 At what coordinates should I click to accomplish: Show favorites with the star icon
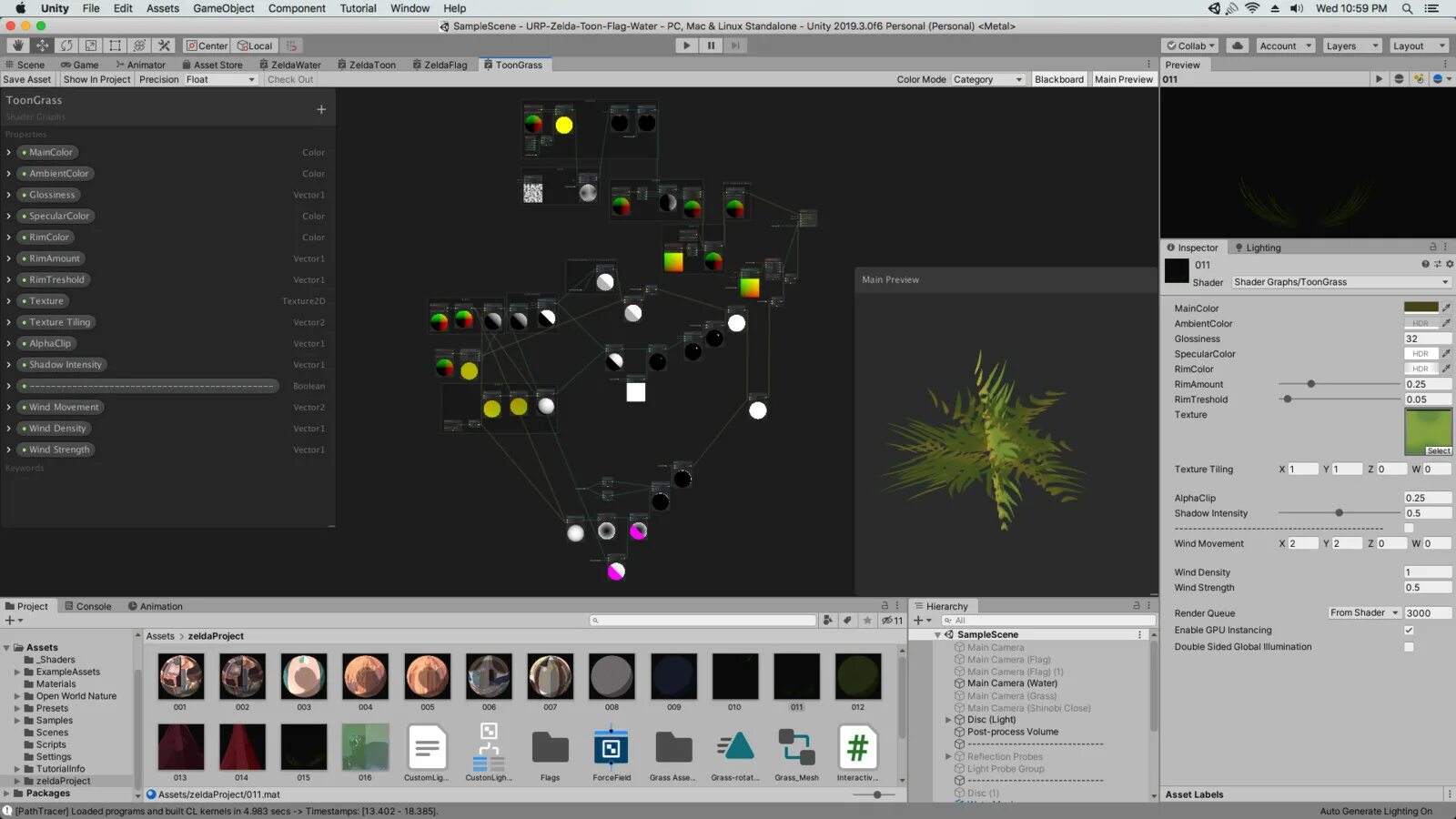[867, 621]
